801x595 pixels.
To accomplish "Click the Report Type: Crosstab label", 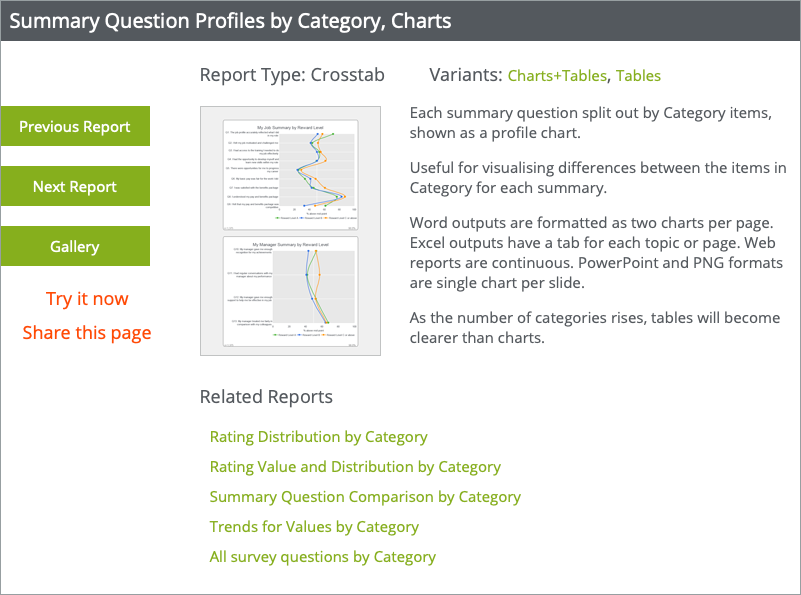I will tap(292, 75).
